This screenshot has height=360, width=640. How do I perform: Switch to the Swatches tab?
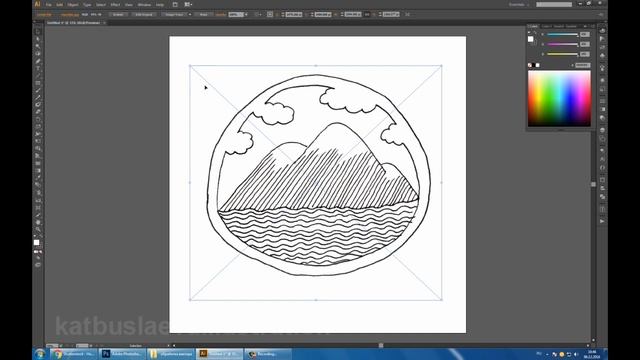[x=559, y=26]
